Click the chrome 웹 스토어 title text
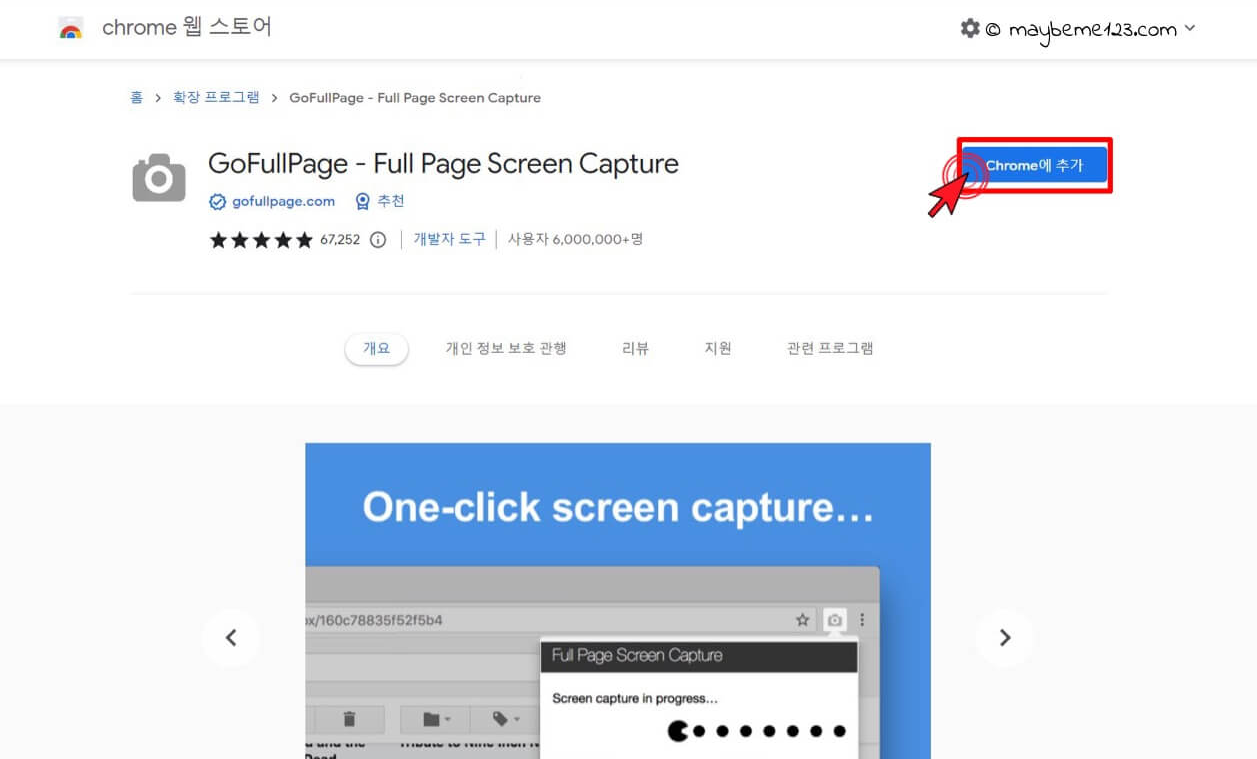This screenshot has width=1257, height=759. click(187, 28)
